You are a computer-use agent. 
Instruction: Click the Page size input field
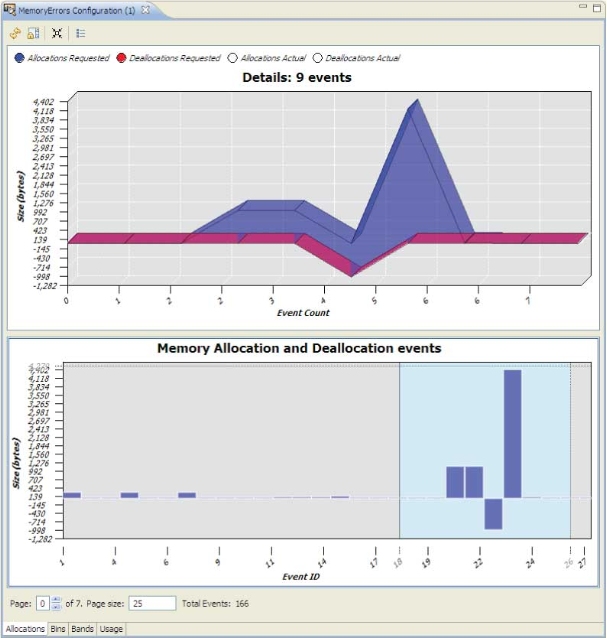pyautogui.click(x=152, y=603)
